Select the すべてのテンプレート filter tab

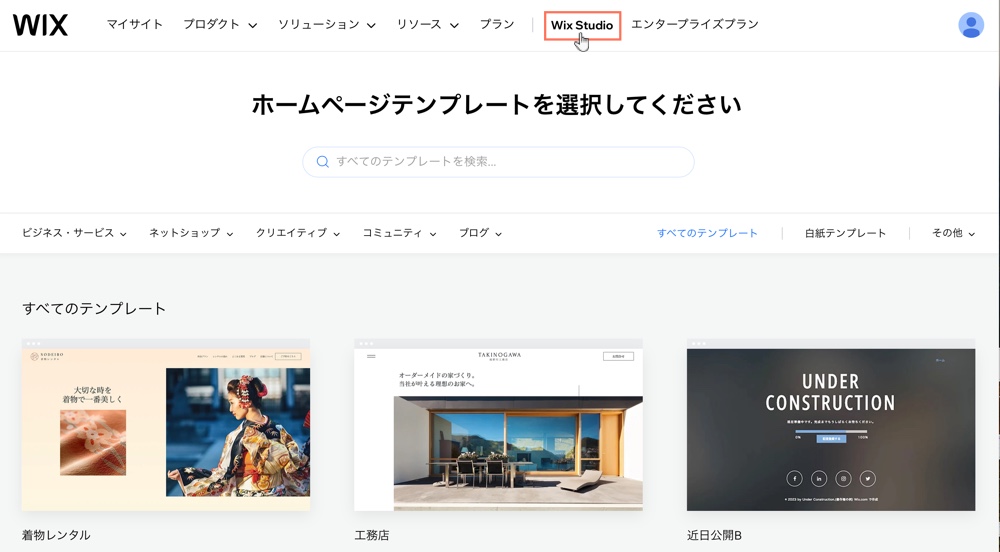pos(707,233)
